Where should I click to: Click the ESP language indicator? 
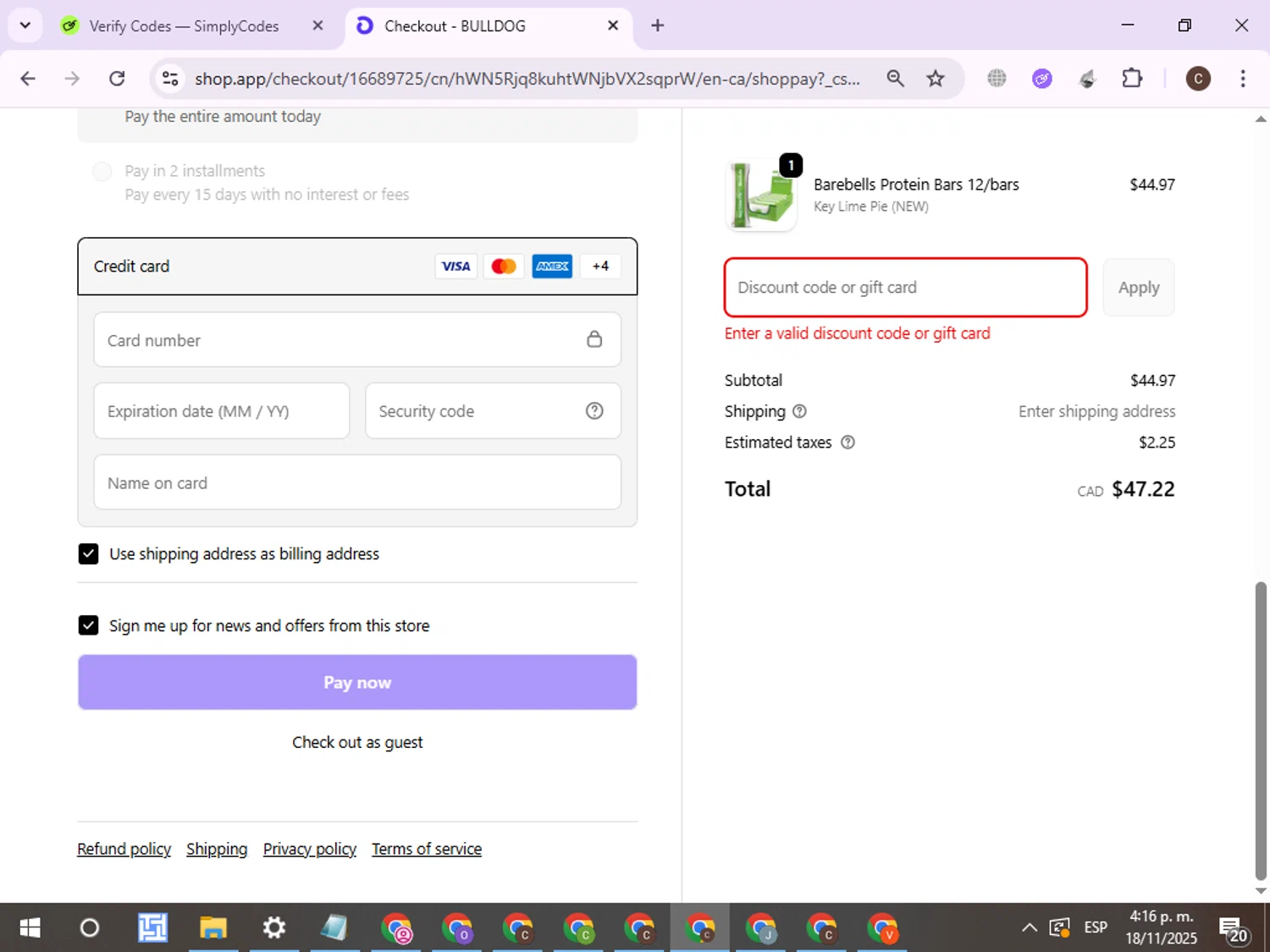coord(1096,927)
